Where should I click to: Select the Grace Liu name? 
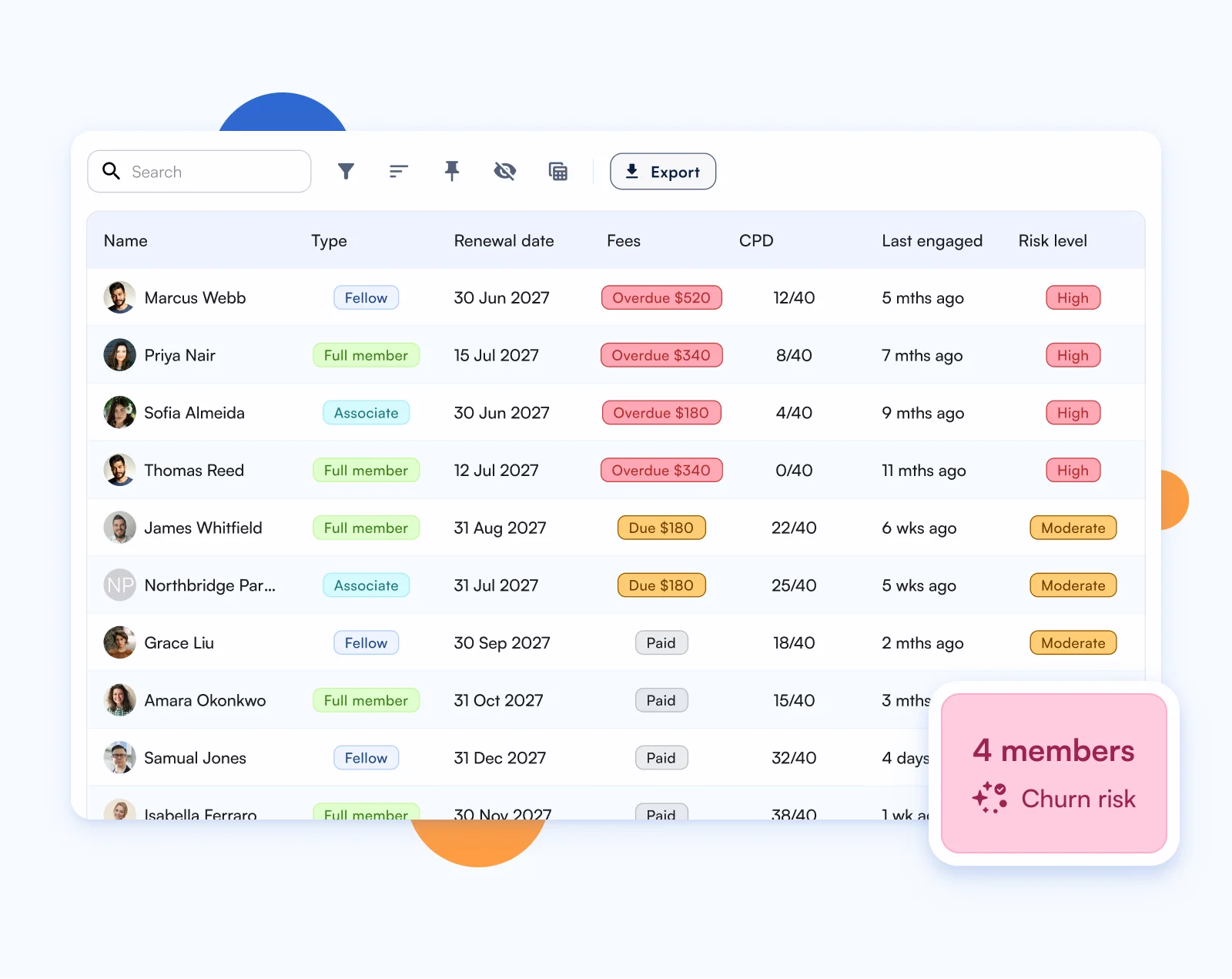[x=179, y=642]
